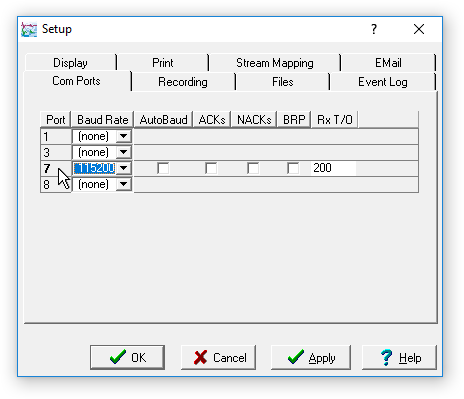The width and height of the screenshot is (464, 399).
Task: Select the Display tab
Action: click(x=70, y=63)
